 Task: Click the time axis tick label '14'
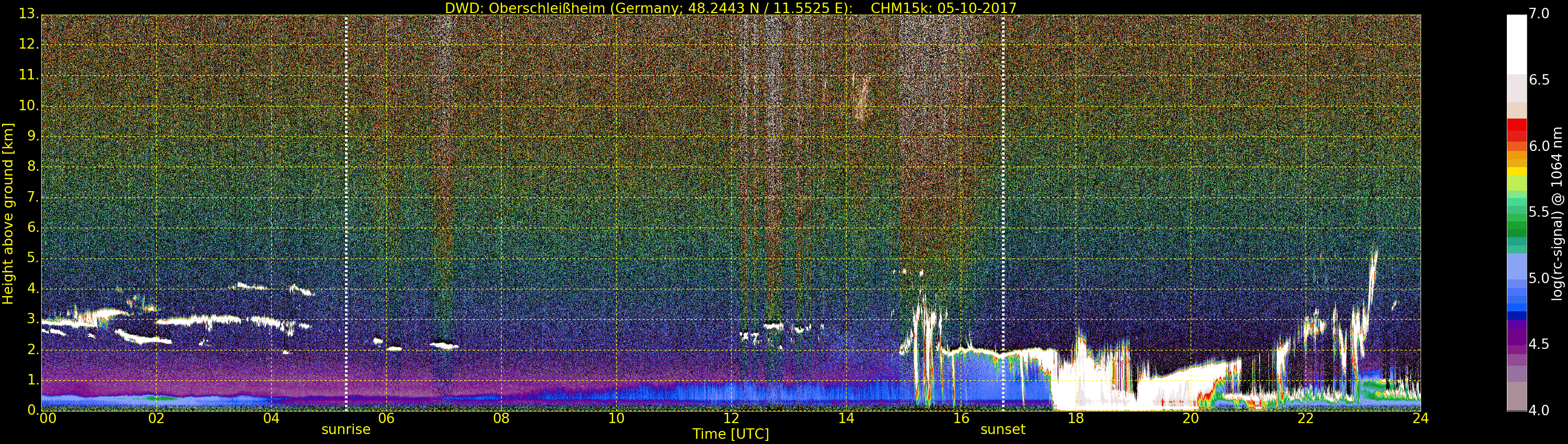pyautogui.click(x=846, y=418)
